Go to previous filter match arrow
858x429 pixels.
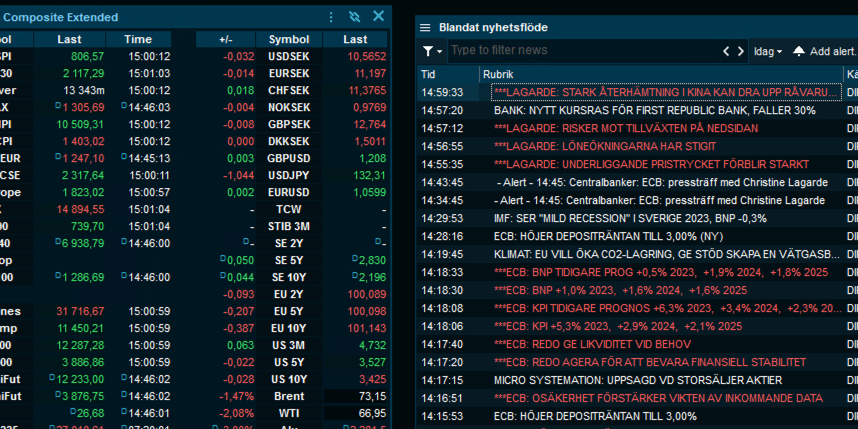click(x=726, y=51)
